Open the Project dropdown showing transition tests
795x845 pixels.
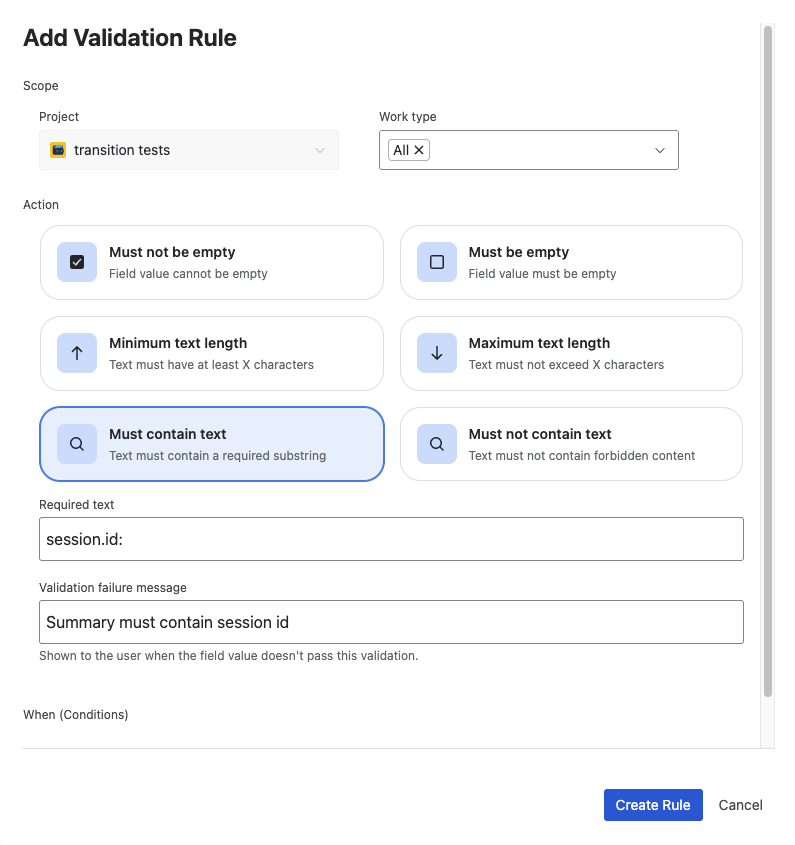point(189,150)
